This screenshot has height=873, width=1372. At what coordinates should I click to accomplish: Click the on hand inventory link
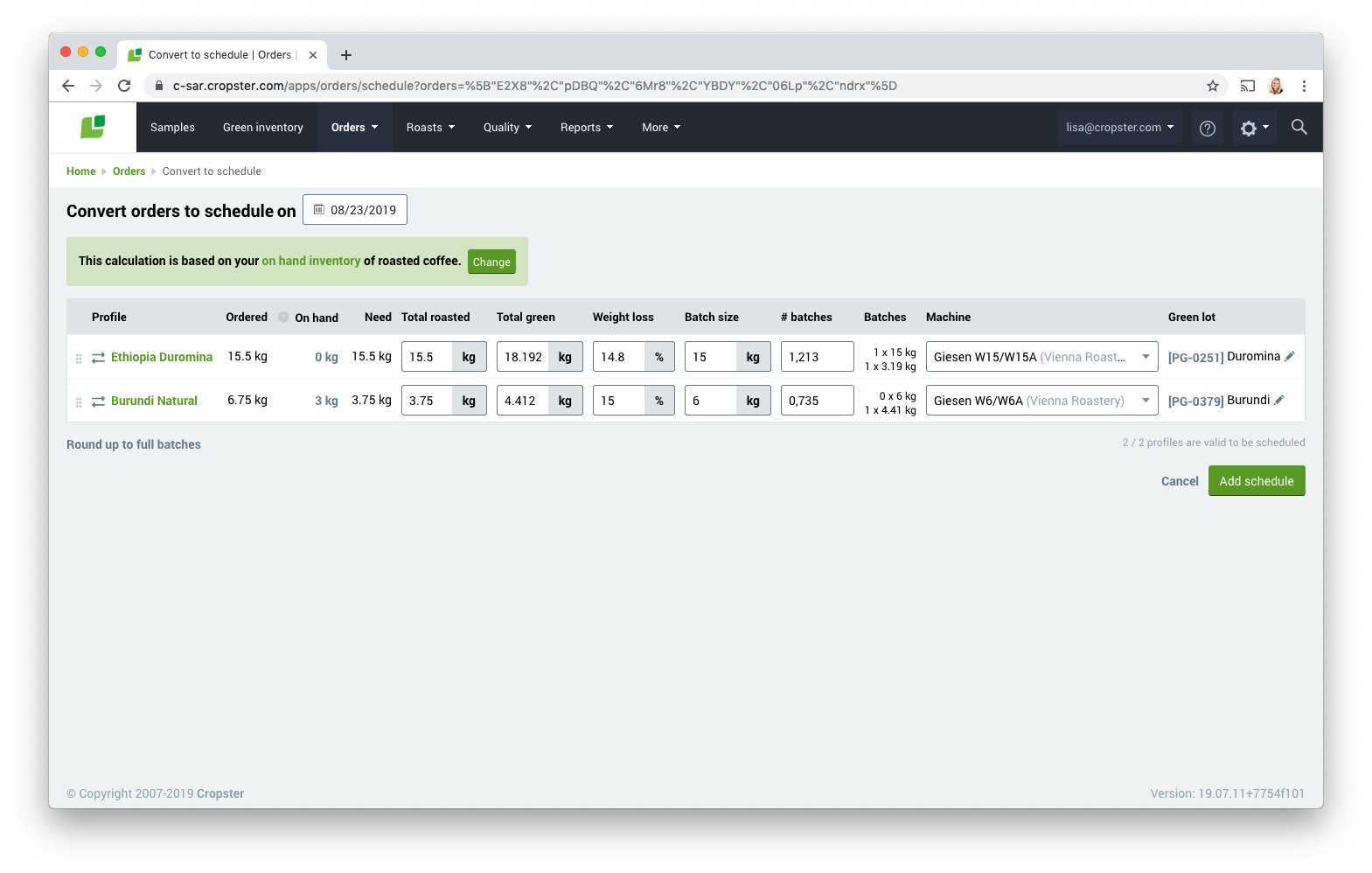coord(311,261)
